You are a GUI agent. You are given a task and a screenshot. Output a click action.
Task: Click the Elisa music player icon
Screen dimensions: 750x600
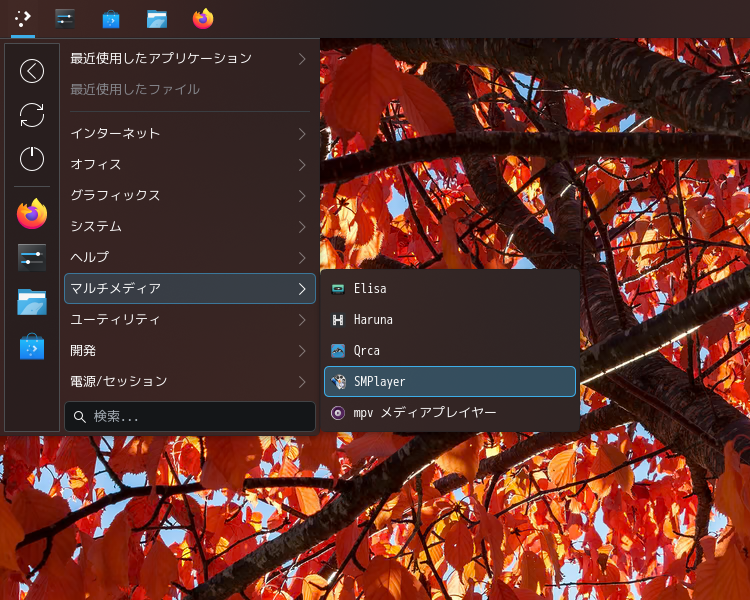tap(338, 289)
